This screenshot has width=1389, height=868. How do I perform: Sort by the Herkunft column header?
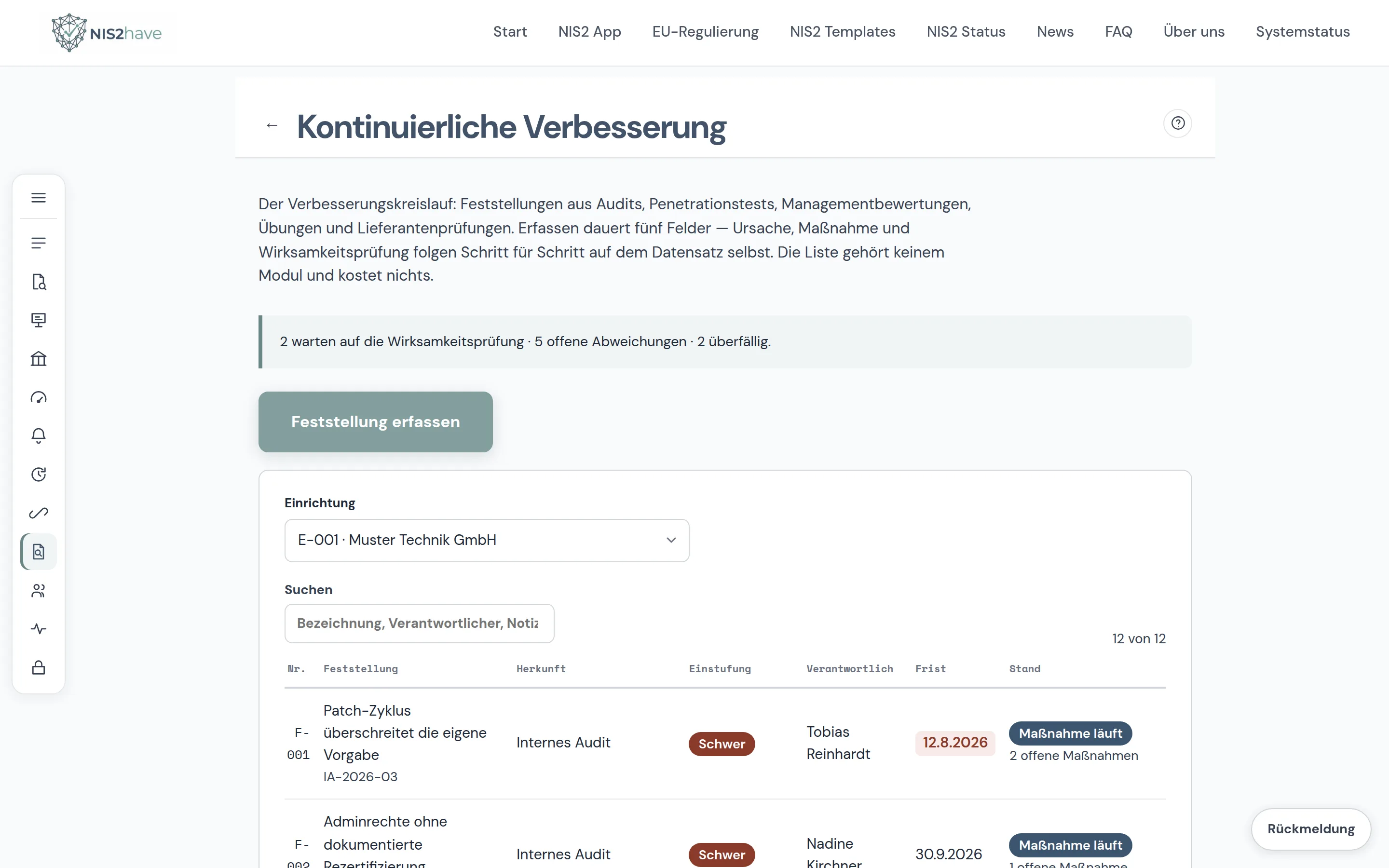pyautogui.click(x=541, y=669)
